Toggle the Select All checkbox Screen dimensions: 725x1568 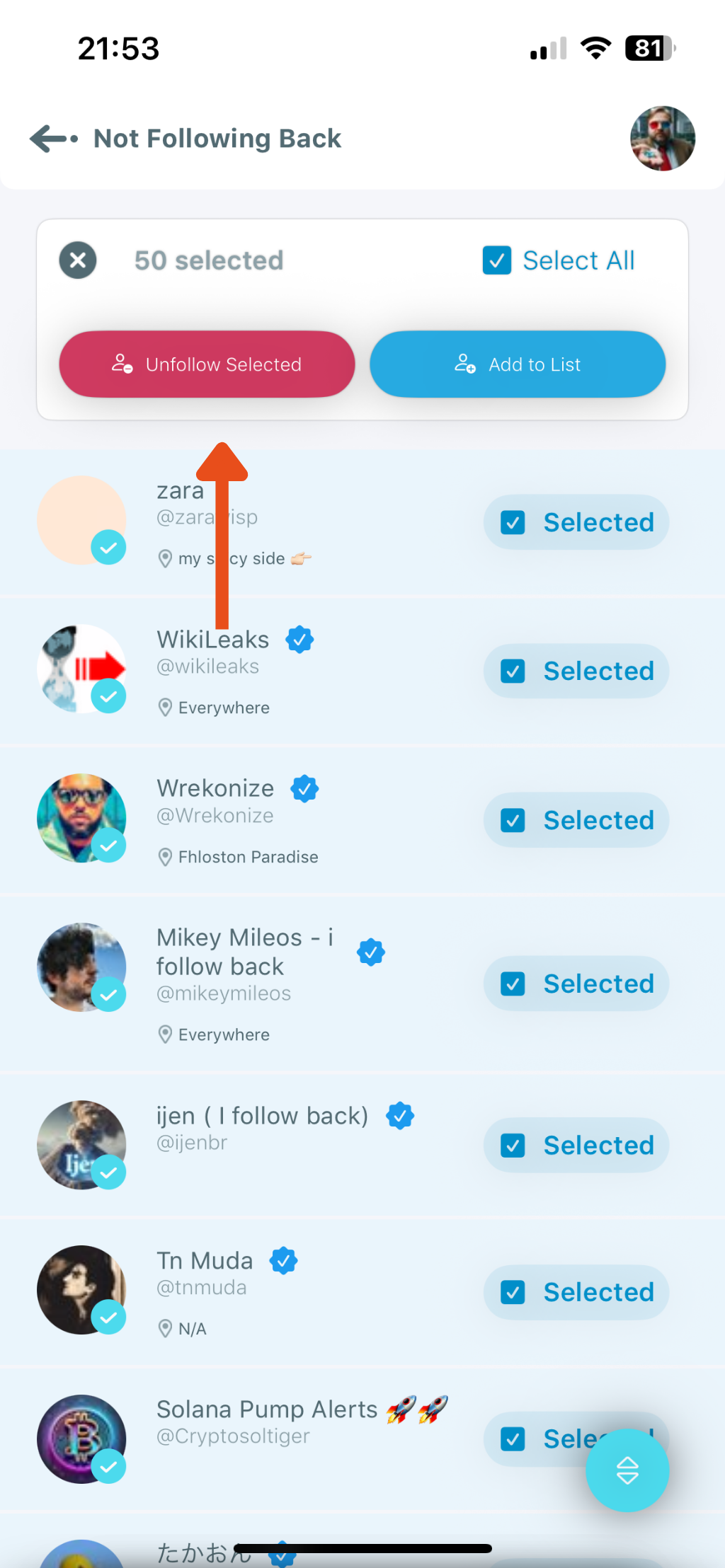point(497,260)
